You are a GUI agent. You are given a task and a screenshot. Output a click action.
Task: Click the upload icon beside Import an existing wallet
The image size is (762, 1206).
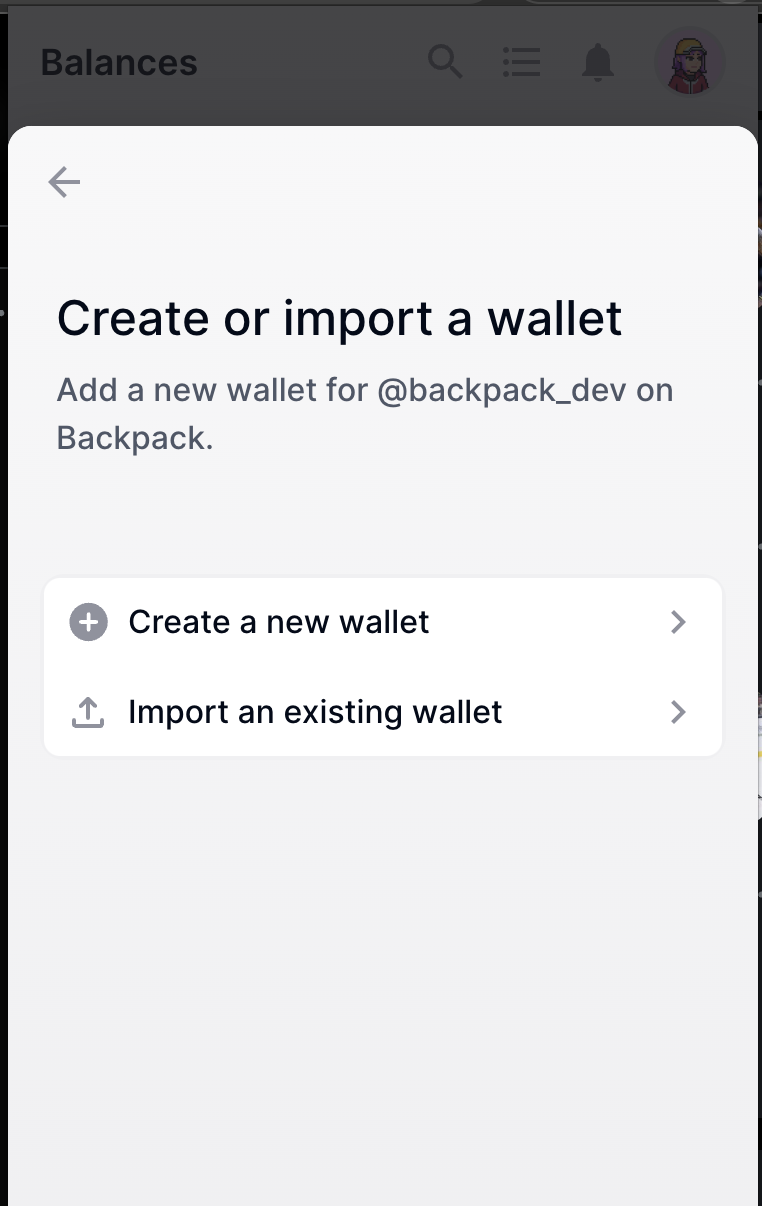point(88,711)
